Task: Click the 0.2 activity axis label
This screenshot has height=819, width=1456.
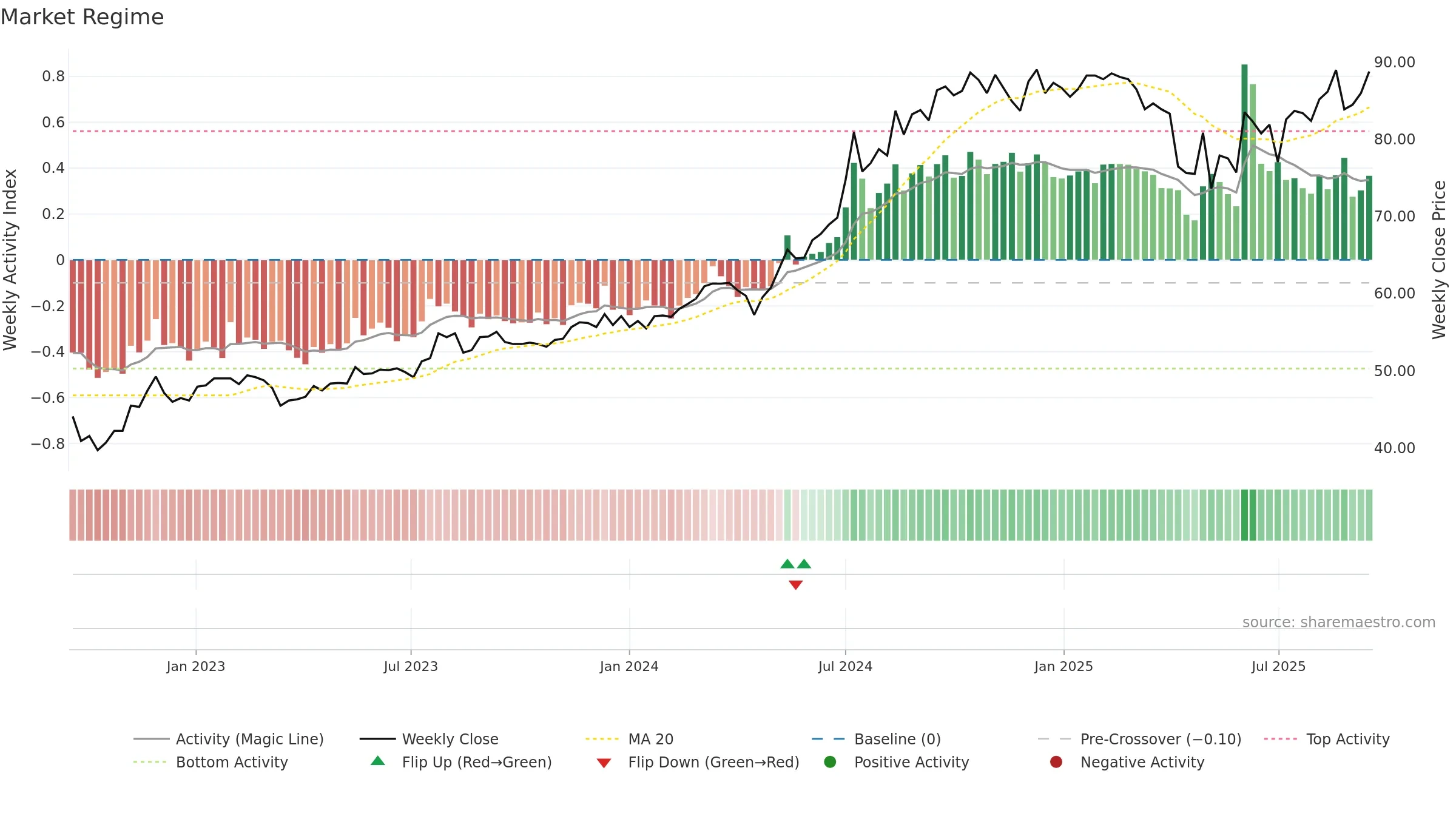Action: coord(53,214)
